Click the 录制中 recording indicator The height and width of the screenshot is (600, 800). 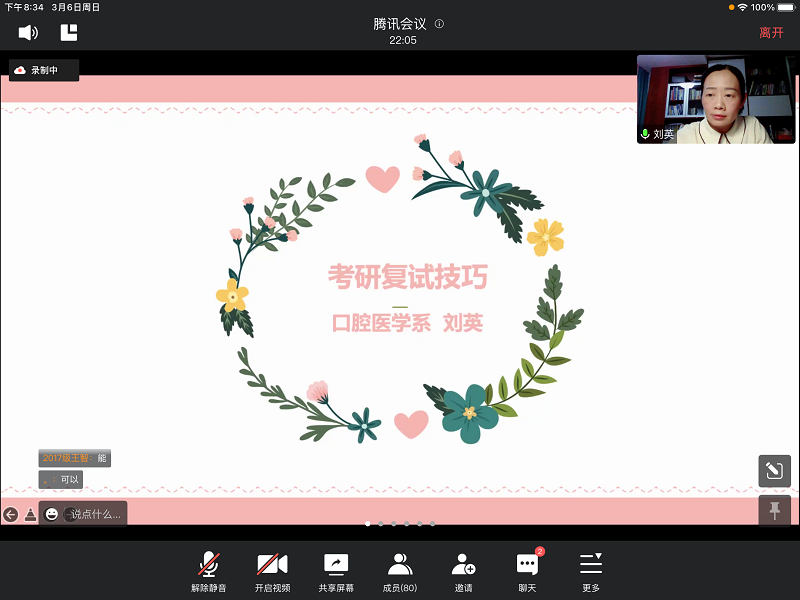(44, 70)
